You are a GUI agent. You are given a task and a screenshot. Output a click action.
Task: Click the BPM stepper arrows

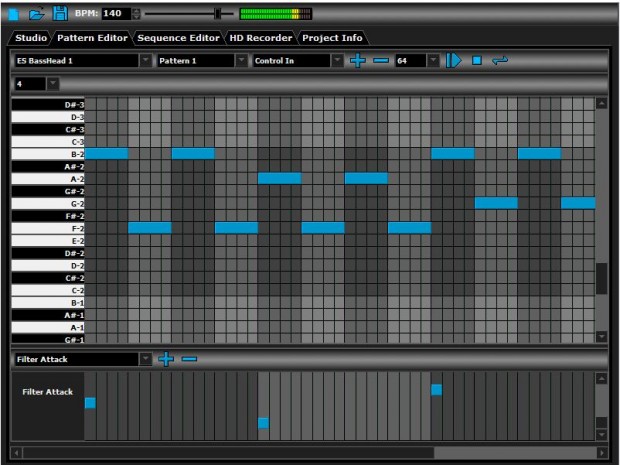point(136,14)
